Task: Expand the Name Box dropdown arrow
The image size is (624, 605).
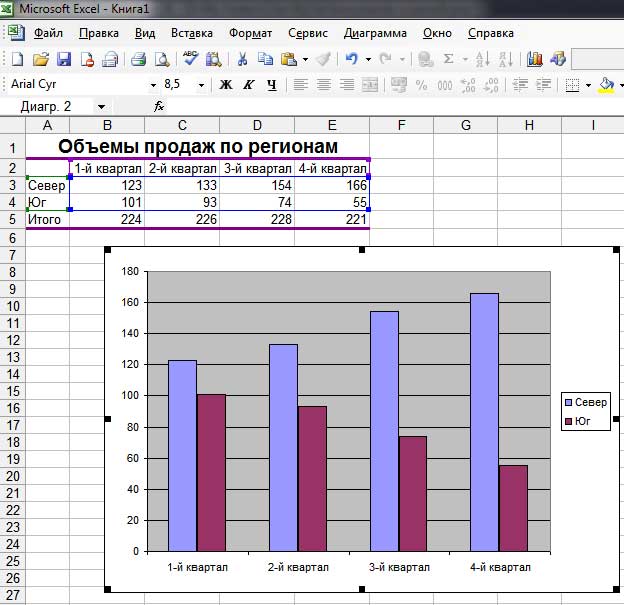Action: click(x=101, y=106)
